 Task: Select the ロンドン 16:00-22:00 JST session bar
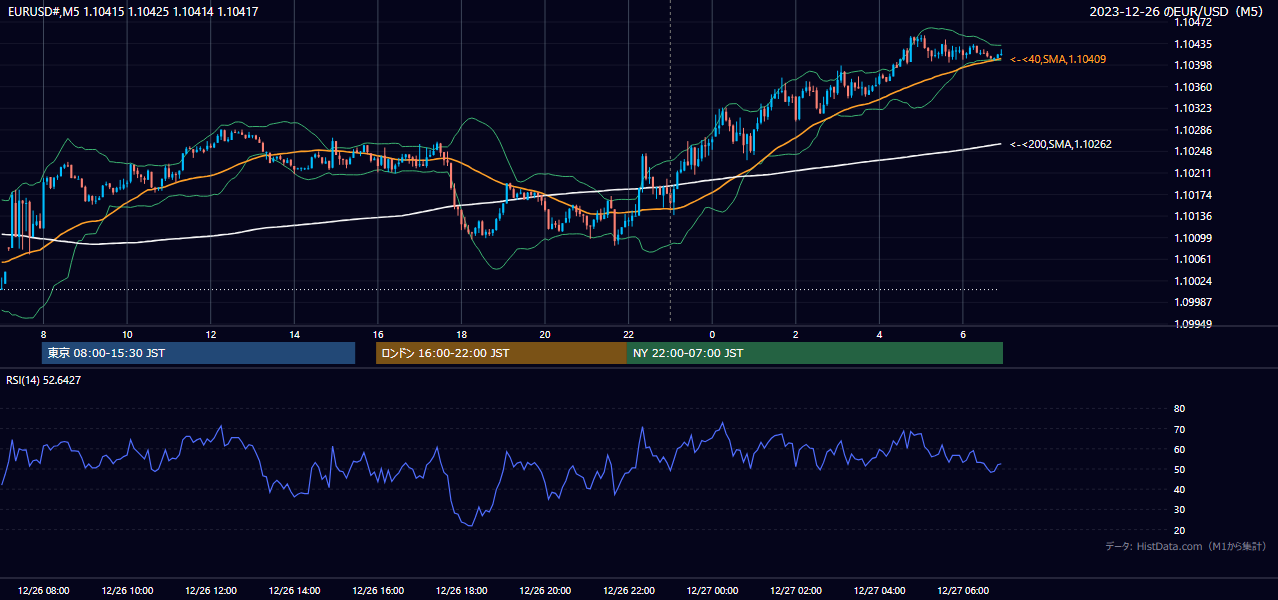coord(501,353)
